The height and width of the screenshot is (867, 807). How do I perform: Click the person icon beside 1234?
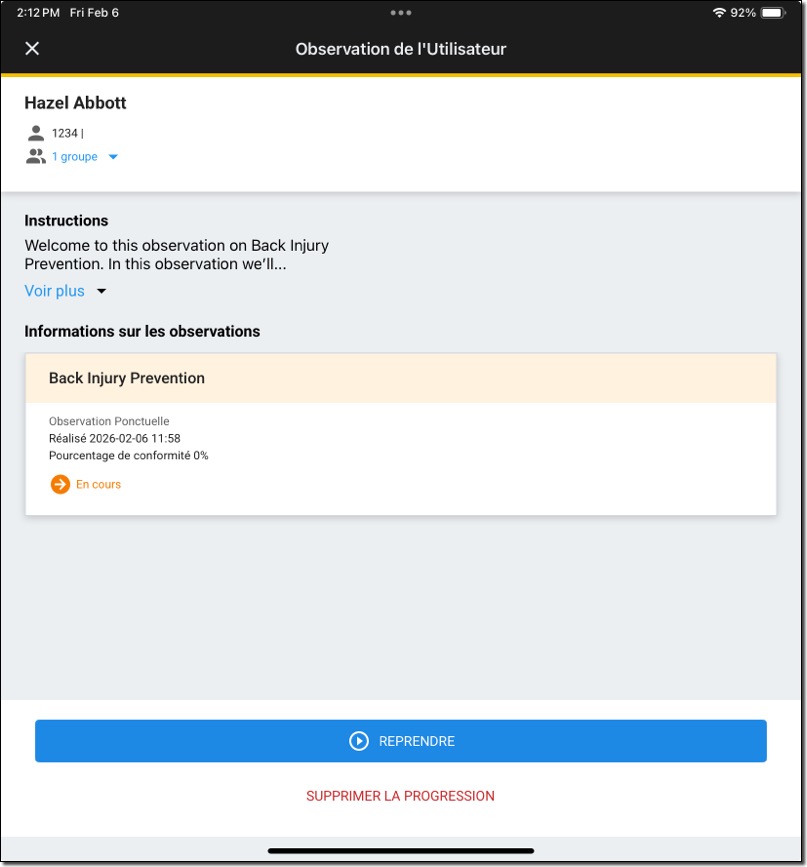[36, 133]
